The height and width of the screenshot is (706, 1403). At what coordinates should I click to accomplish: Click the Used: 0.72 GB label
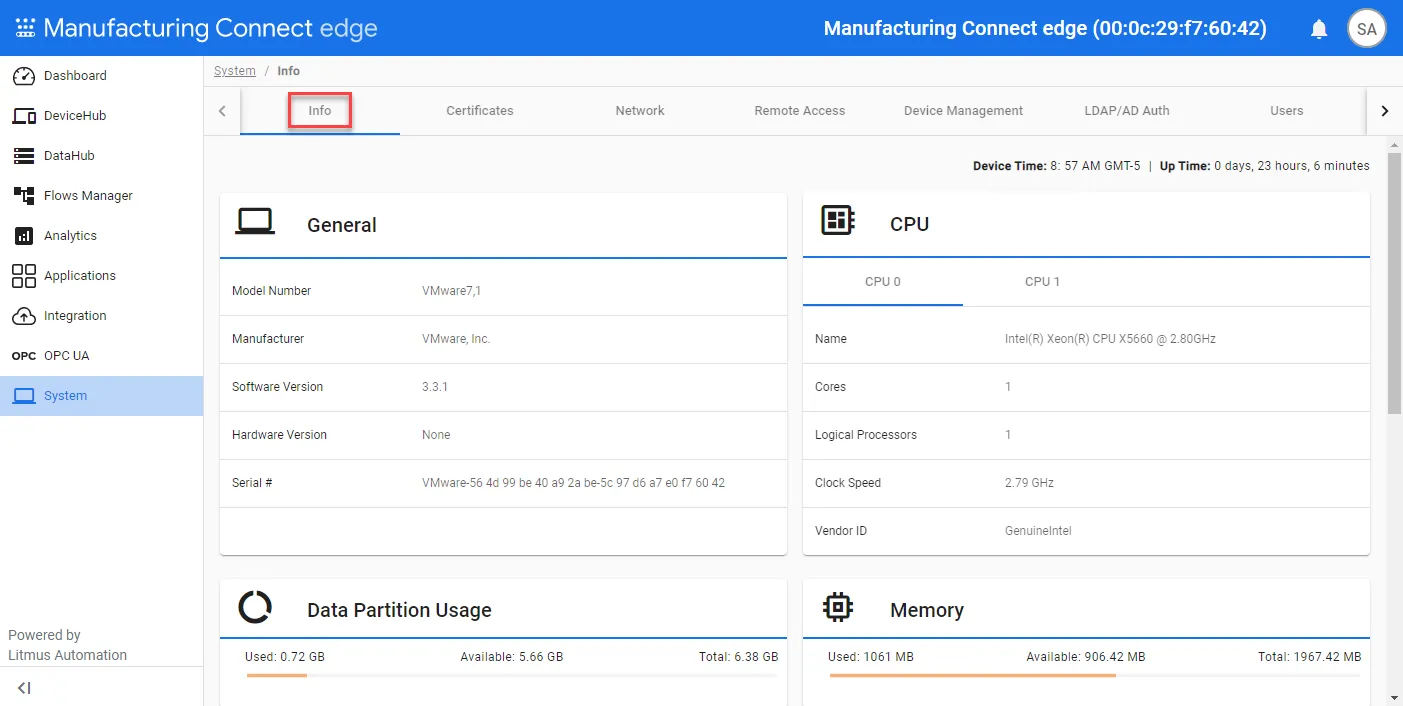coord(285,657)
